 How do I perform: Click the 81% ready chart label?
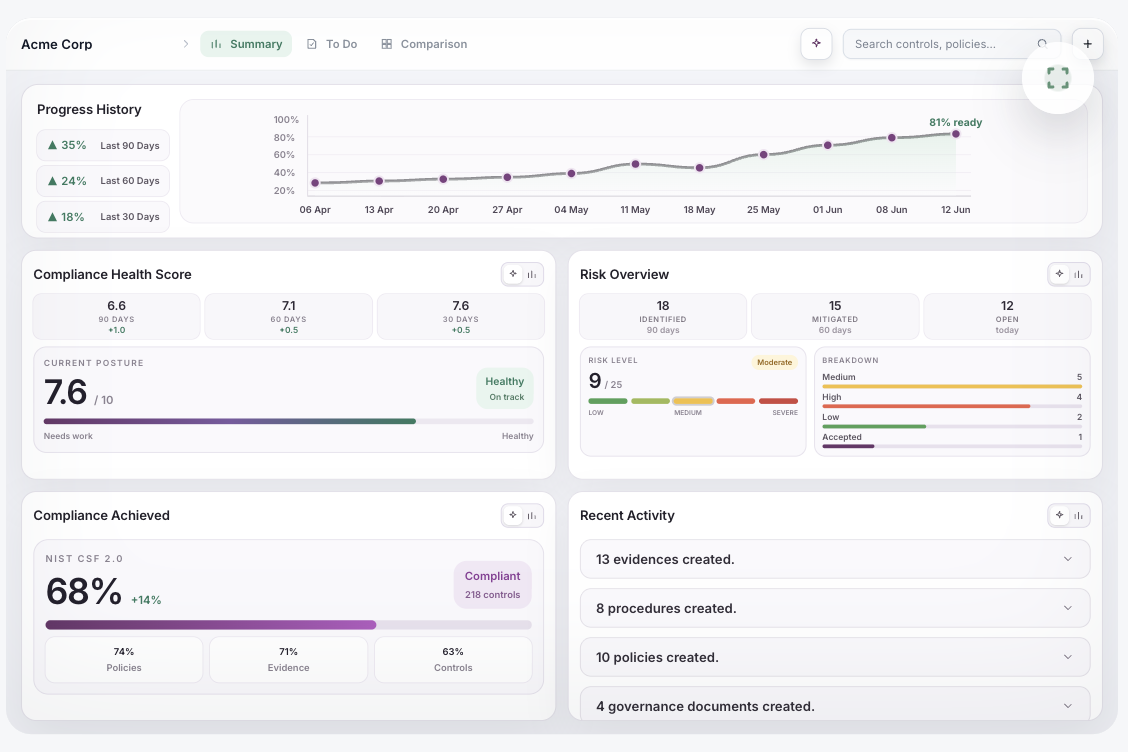coord(955,122)
